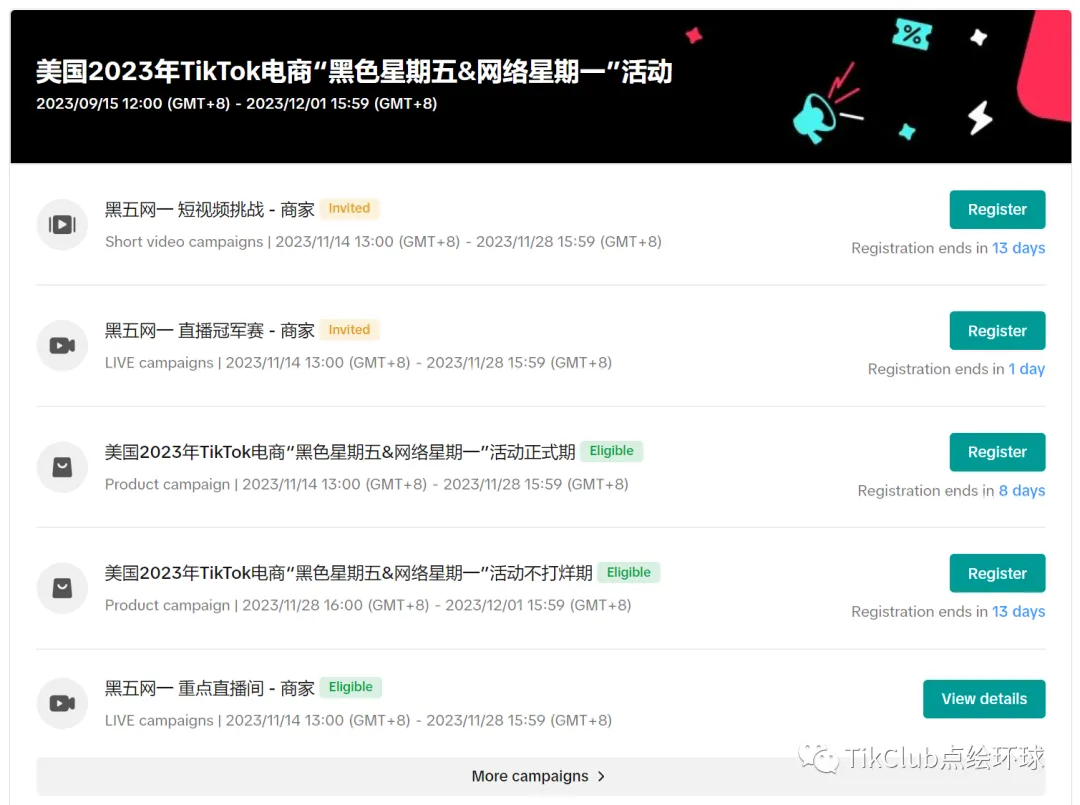This screenshot has width=1080, height=805.
Task: Open the 黑五网一 重点直播间 - 商家 title
Action: click(209, 688)
